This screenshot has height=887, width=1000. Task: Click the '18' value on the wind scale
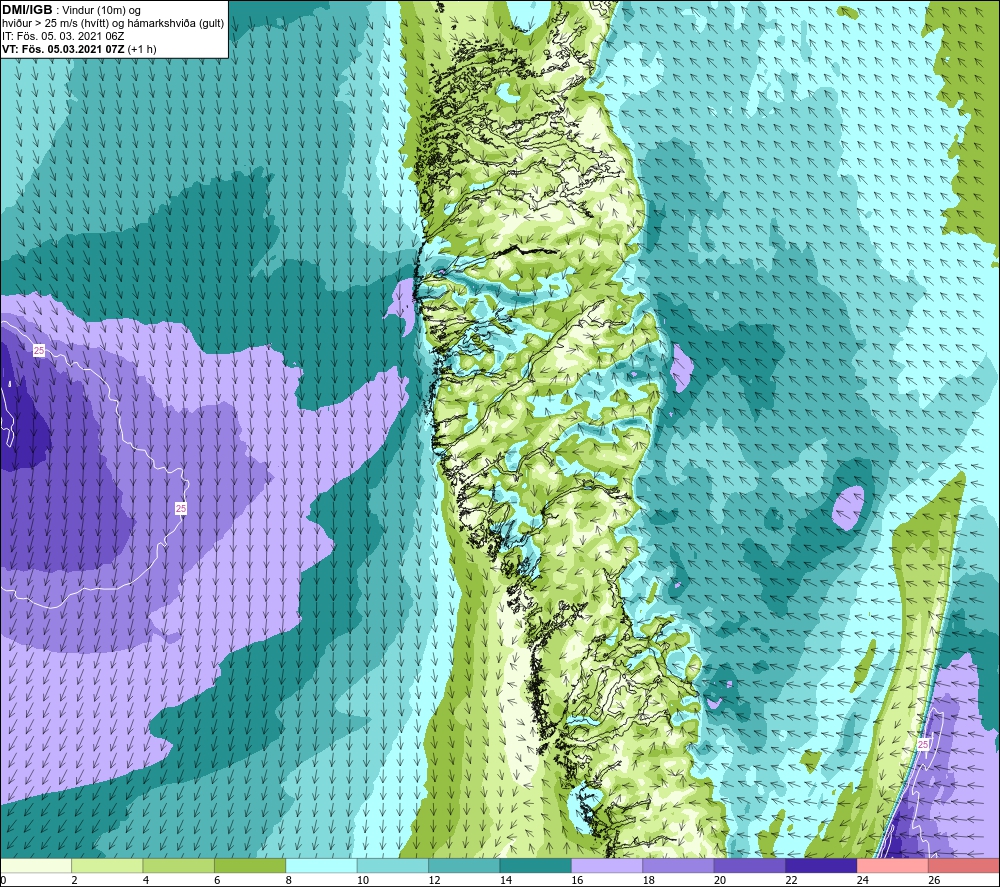[649, 880]
